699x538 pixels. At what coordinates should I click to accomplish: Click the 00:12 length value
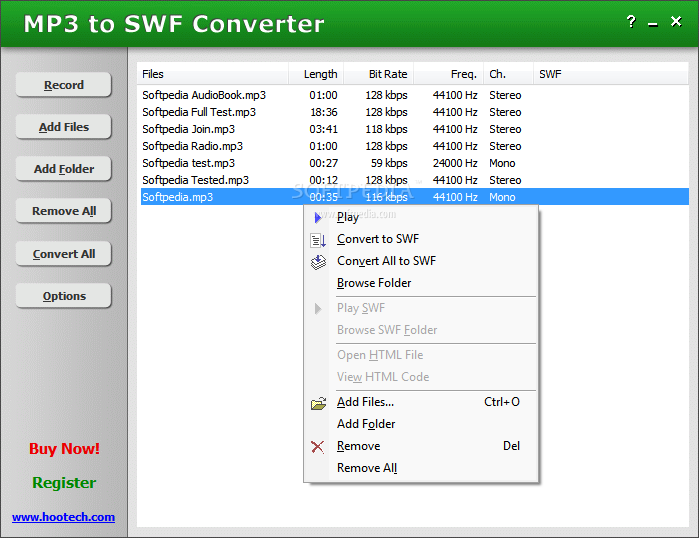pos(323,180)
